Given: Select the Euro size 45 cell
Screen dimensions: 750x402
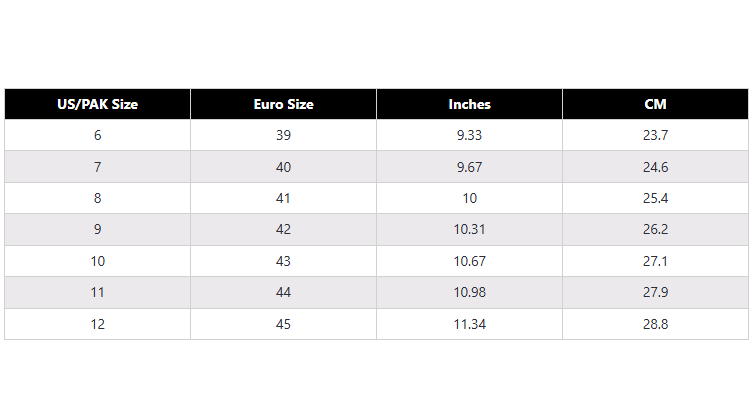Looking at the screenshot, I should pyautogui.click(x=283, y=324).
